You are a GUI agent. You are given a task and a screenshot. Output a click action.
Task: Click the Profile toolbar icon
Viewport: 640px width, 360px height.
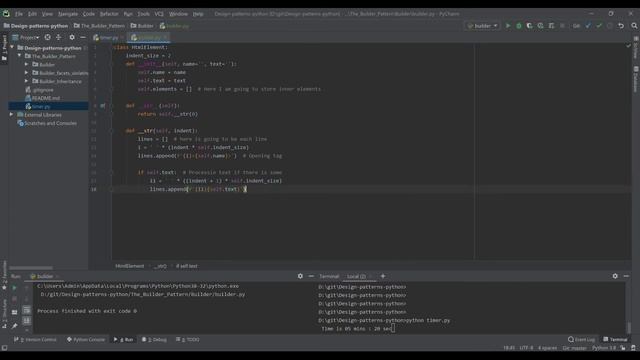click(x=540, y=26)
